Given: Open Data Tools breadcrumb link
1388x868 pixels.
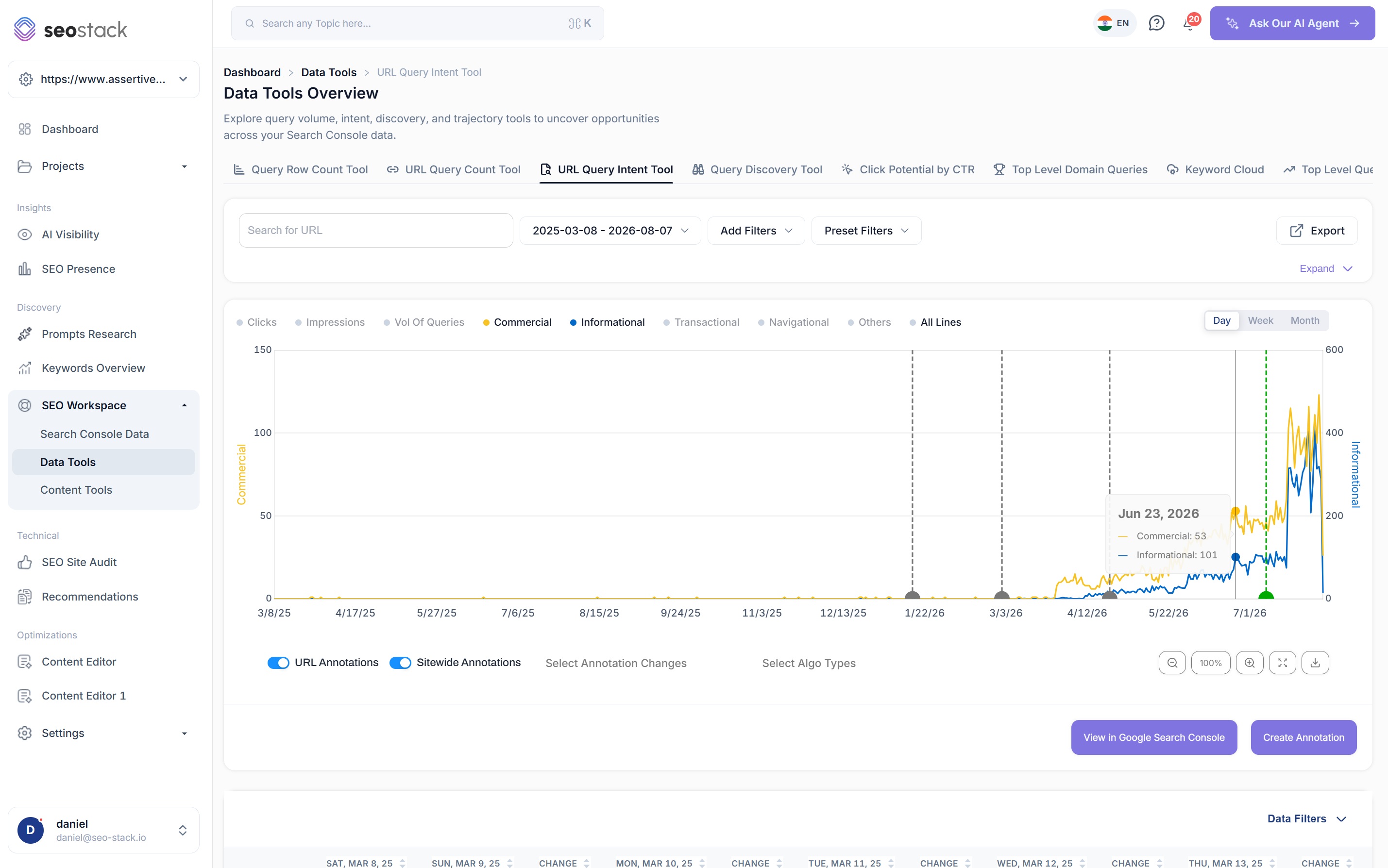Looking at the screenshot, I should pos(328,72).
